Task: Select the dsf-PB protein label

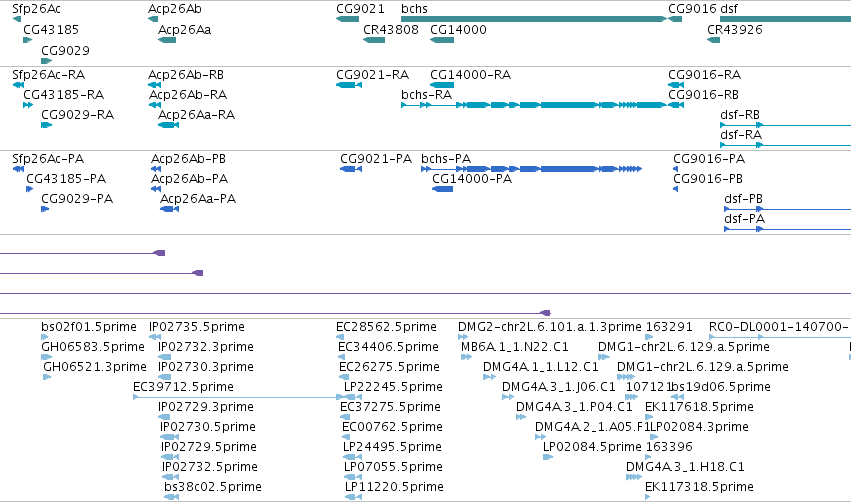Action: (x=744, y=199)
